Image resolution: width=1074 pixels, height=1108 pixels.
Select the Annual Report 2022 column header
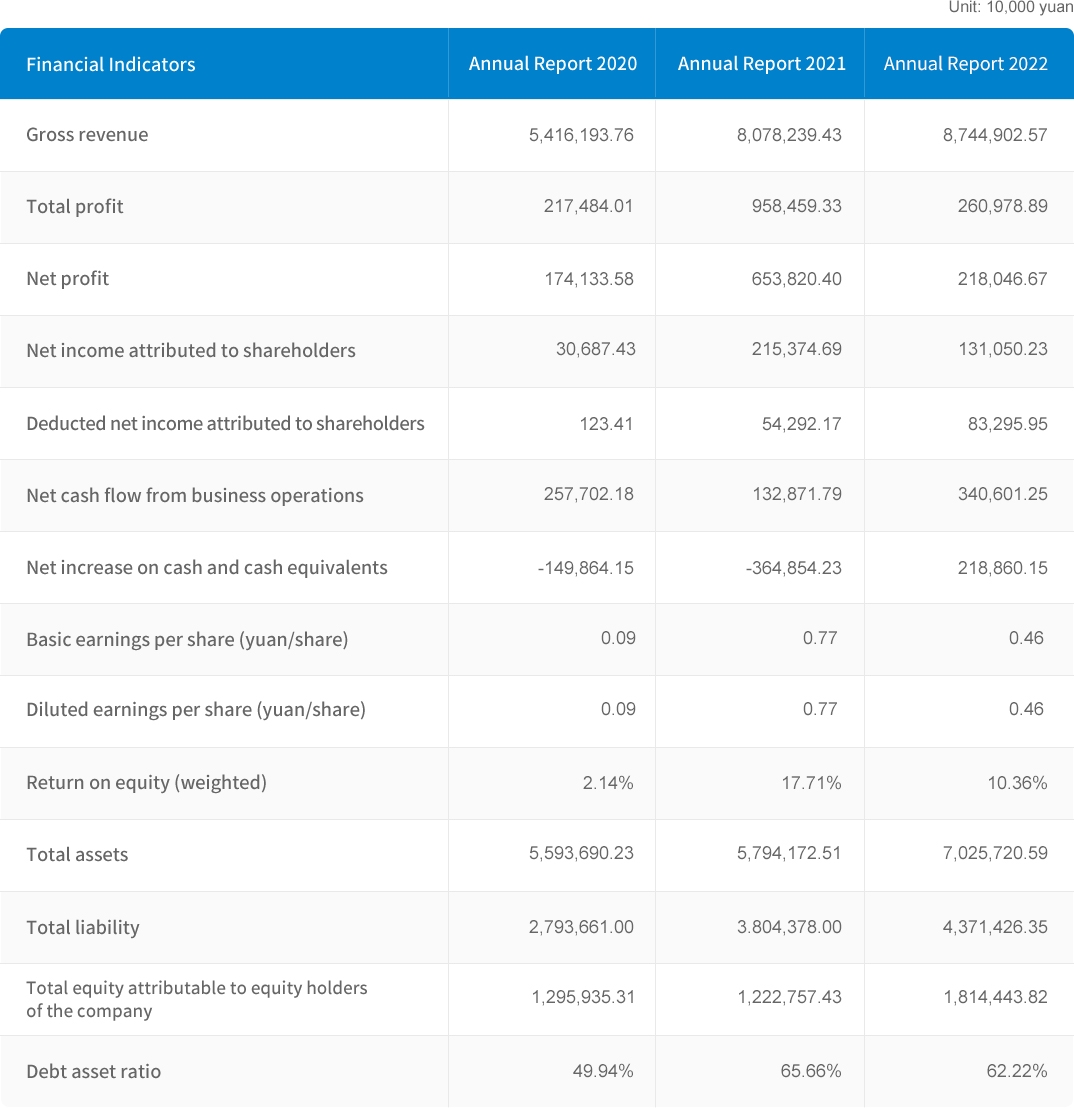point(965,64)
